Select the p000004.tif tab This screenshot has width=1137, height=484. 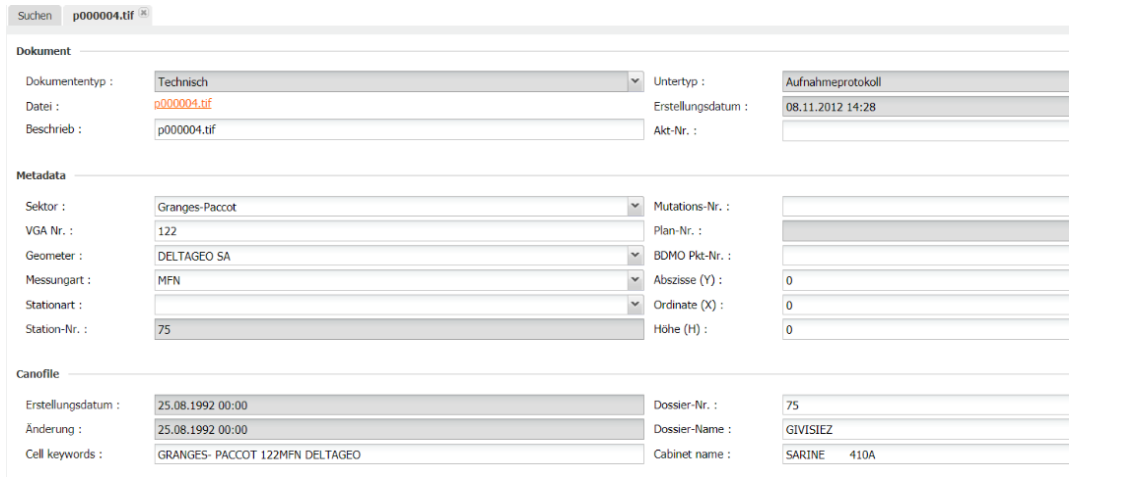point(102,16)
